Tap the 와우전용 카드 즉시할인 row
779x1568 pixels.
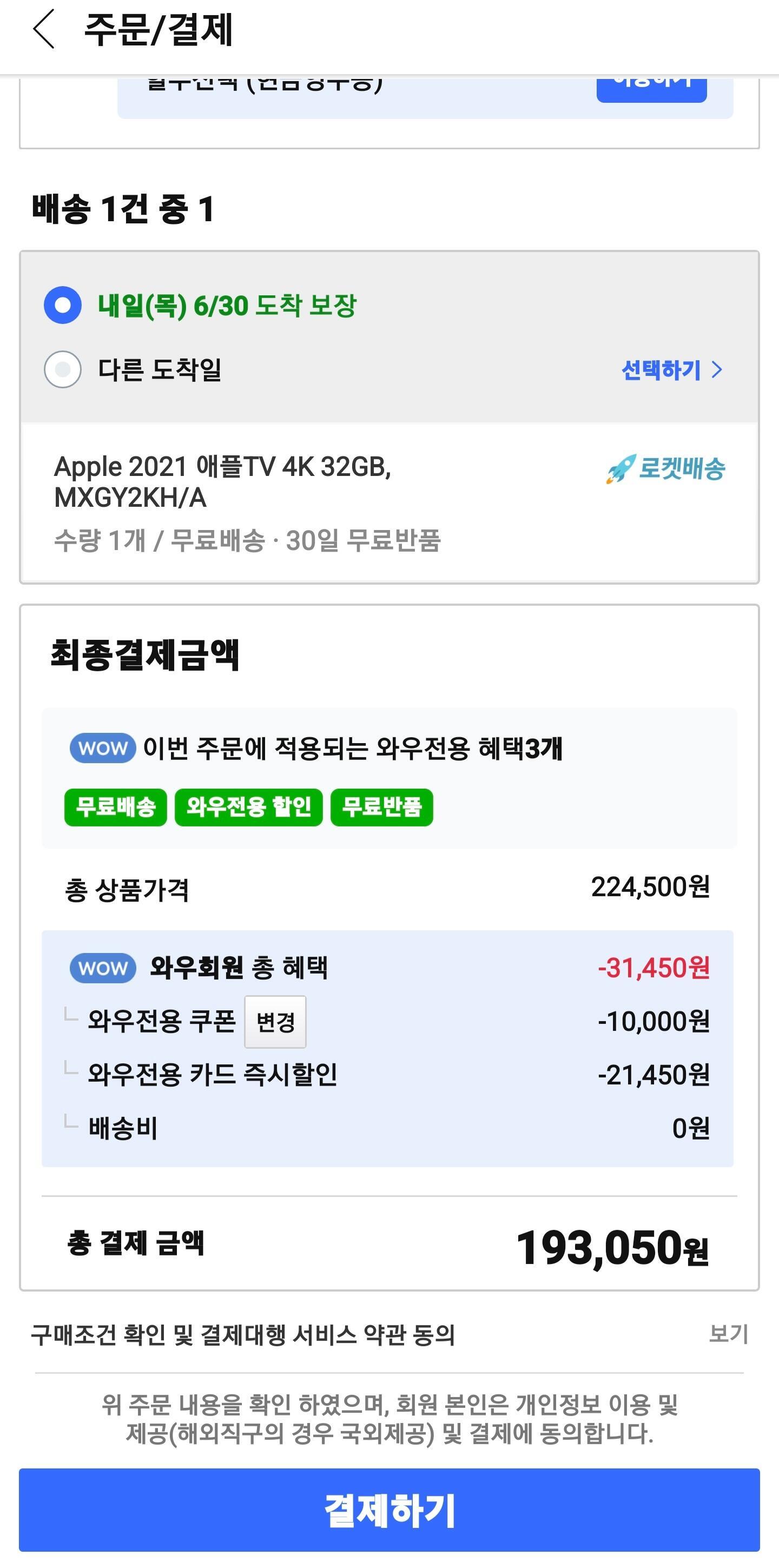[x=213, y=1075]
